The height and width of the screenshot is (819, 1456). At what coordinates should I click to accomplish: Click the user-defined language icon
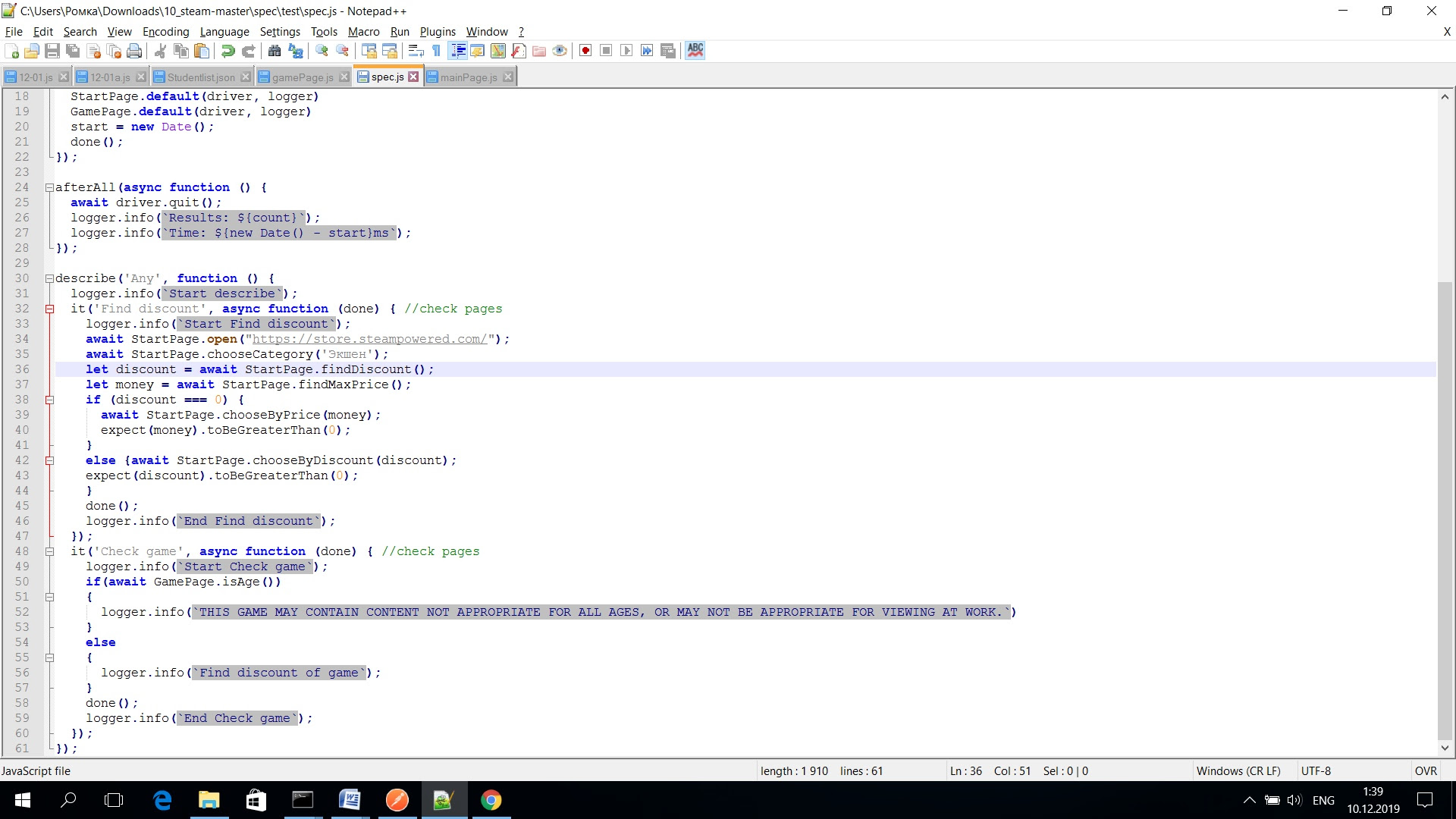click(478, 51)
